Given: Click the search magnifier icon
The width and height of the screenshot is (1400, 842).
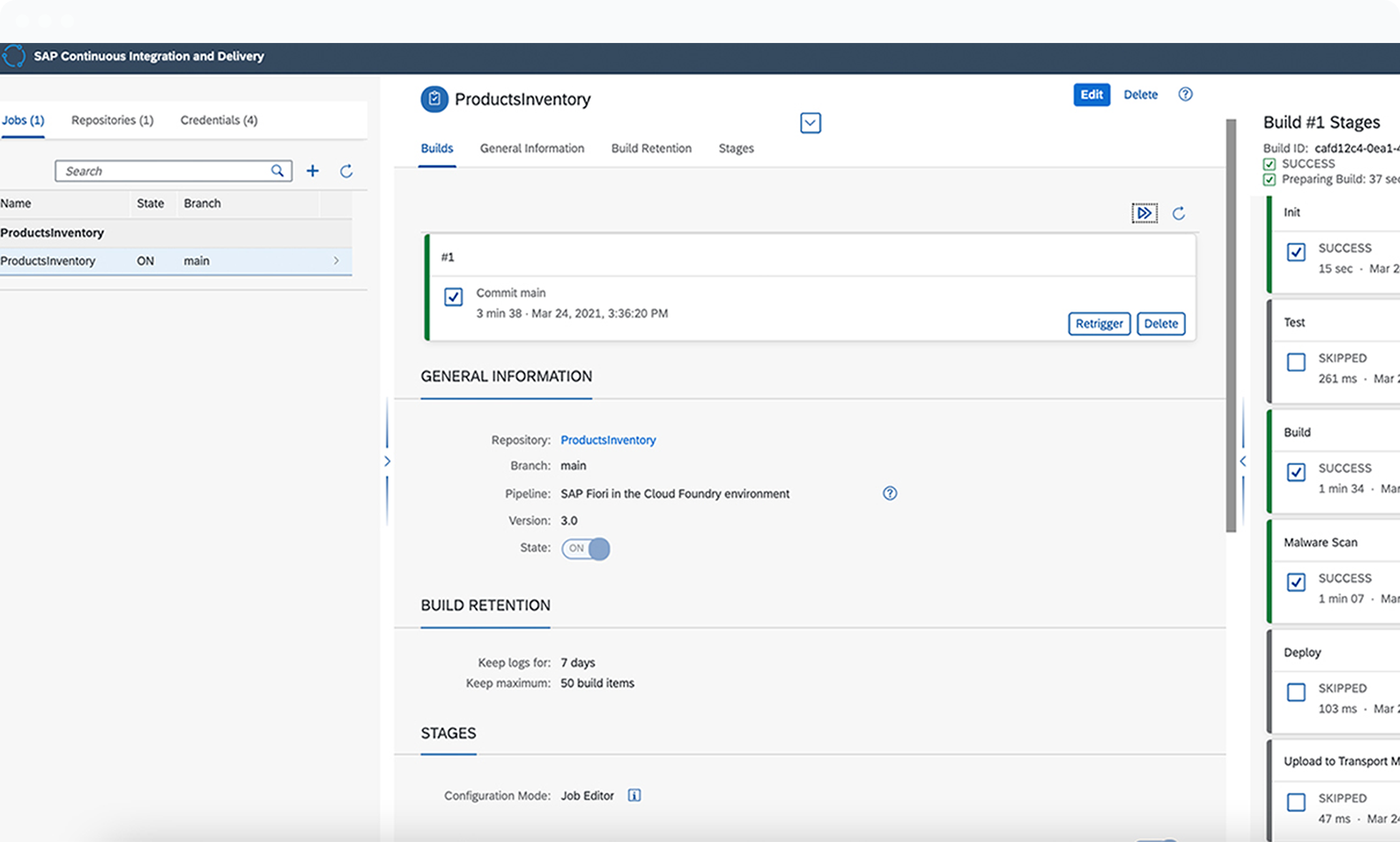Looking at the screenshot, I should click(277, 171).
